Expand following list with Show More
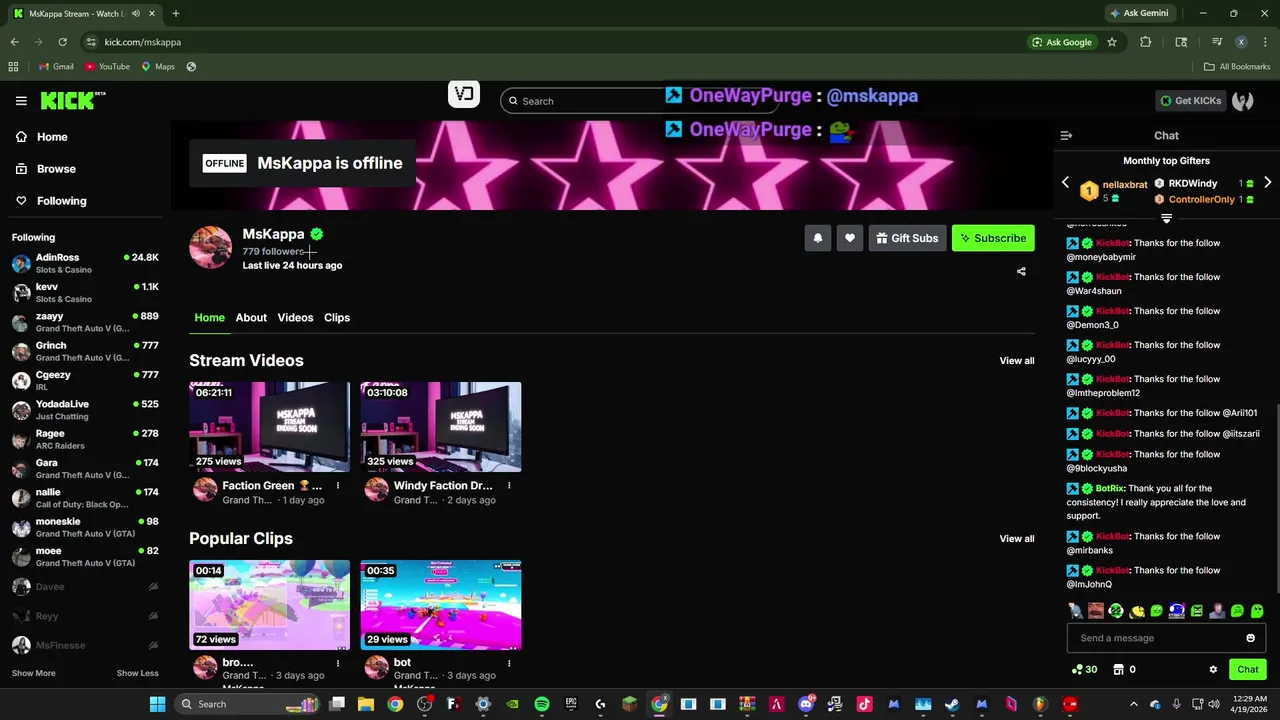 (33, 673)
